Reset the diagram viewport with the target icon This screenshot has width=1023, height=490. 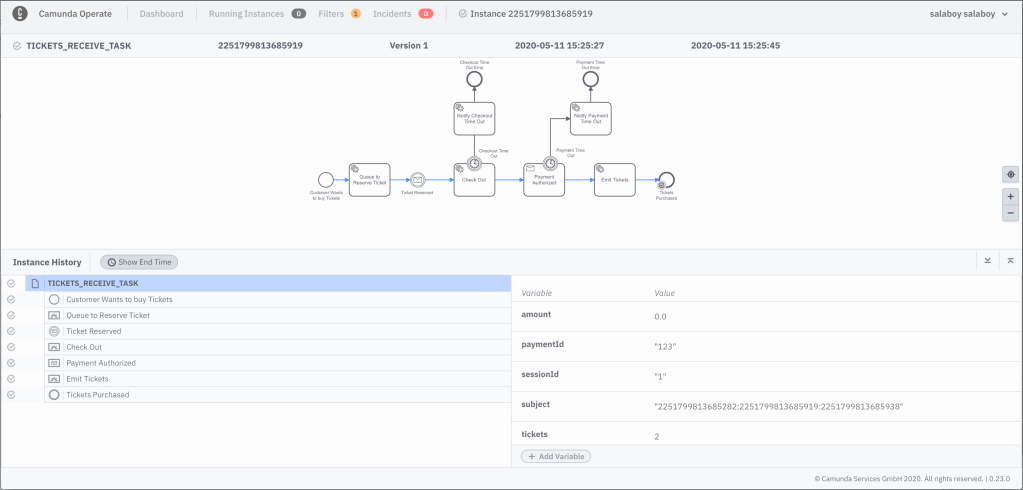(x=1010, y=174)
